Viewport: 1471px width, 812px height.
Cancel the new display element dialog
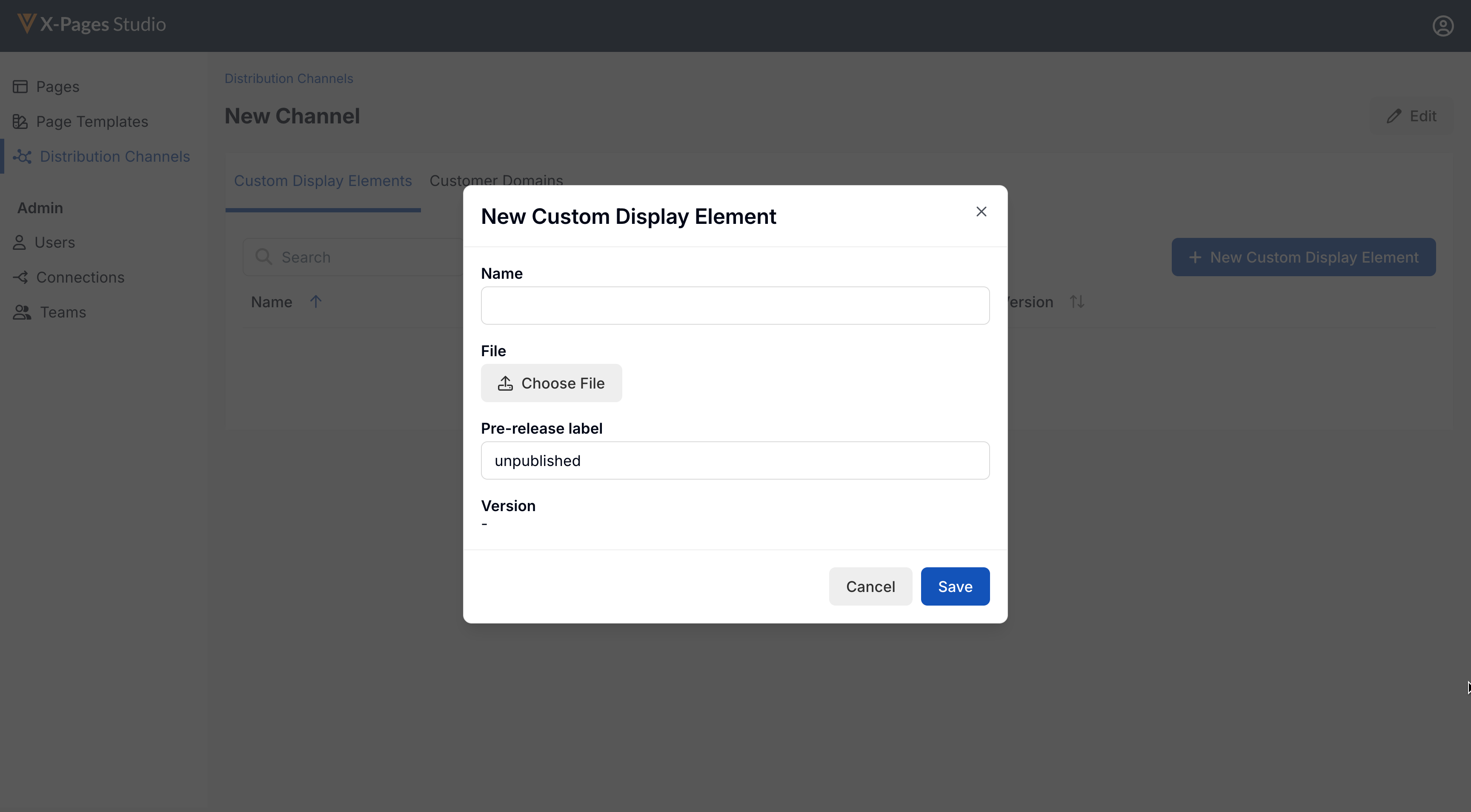(x=870, y=586)
